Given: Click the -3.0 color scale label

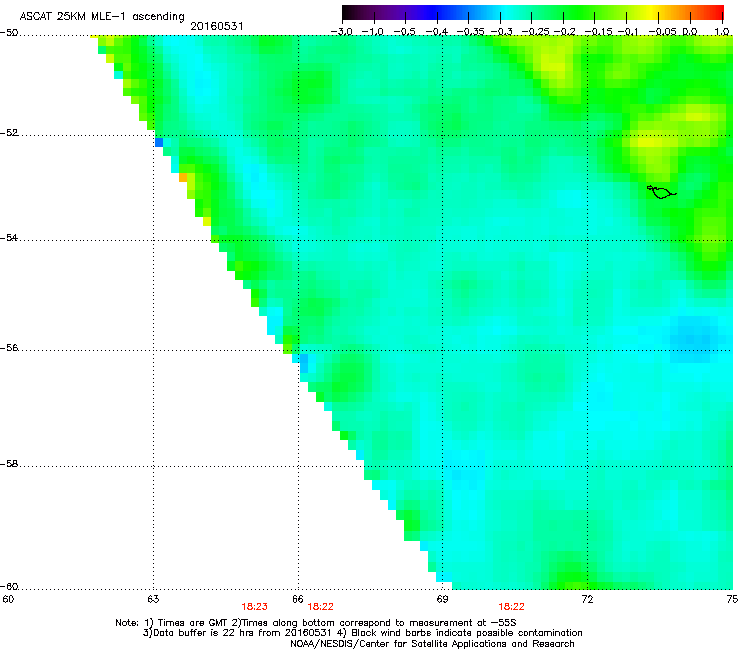Looking at the screenshot, I should (x=341, y=32).
